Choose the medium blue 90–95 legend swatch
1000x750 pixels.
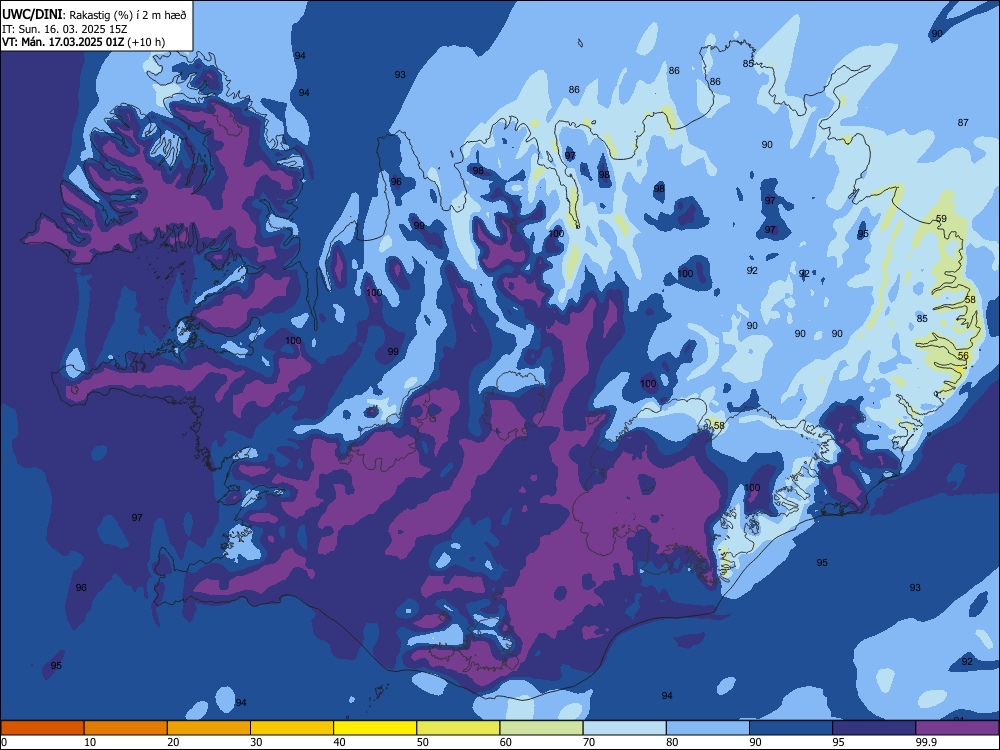791,728
